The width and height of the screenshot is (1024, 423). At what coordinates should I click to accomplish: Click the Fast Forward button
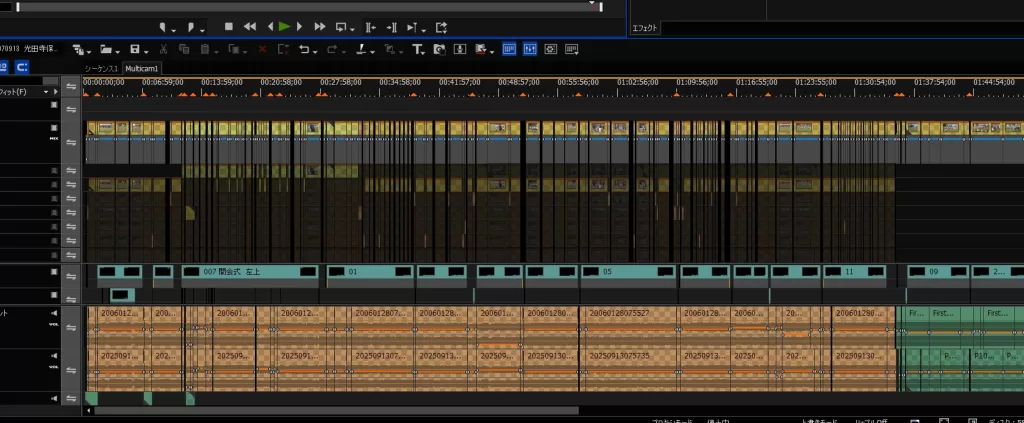320,27
